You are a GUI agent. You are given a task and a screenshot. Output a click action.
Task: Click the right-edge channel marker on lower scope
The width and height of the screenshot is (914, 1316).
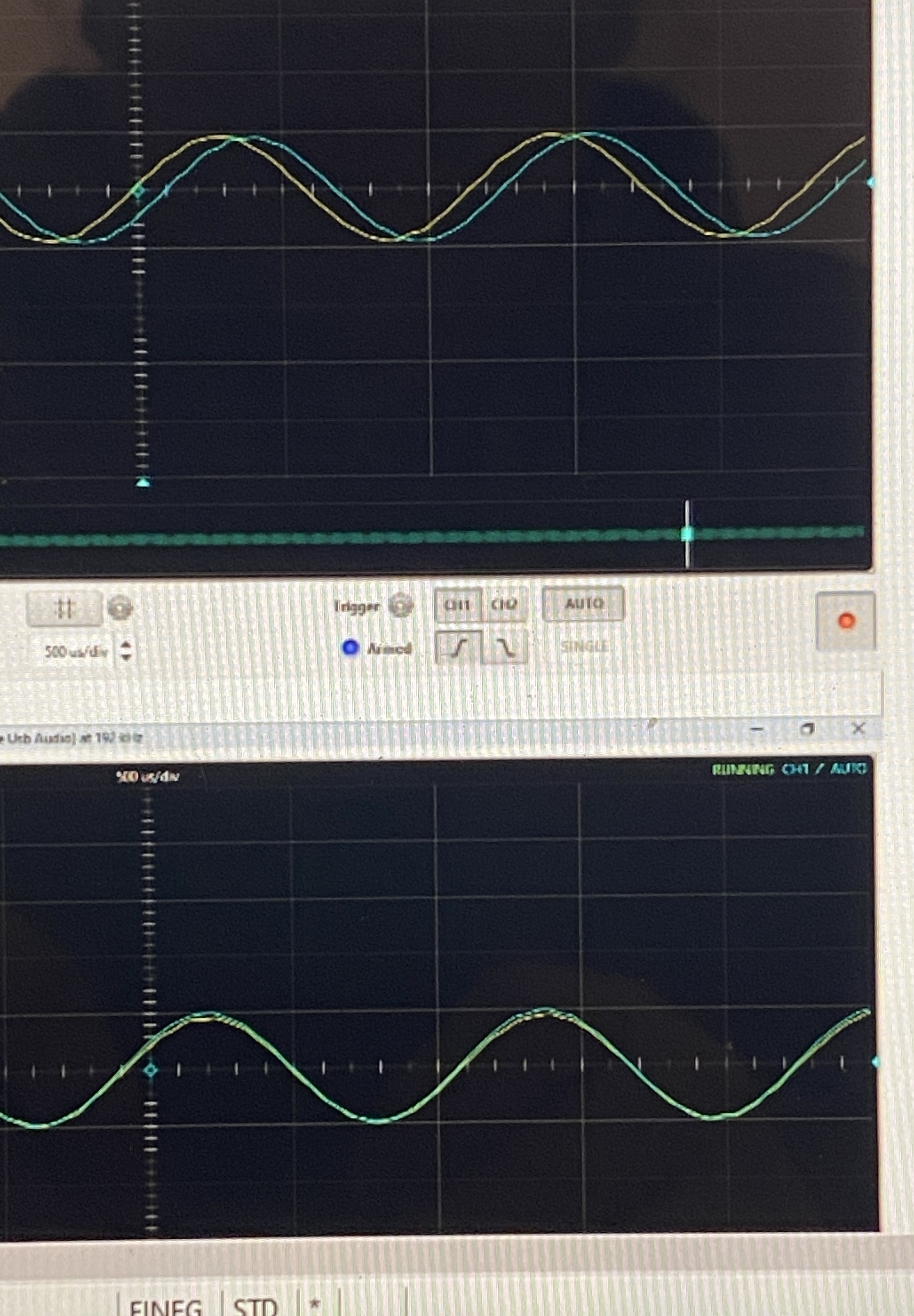click(875, 1062)
